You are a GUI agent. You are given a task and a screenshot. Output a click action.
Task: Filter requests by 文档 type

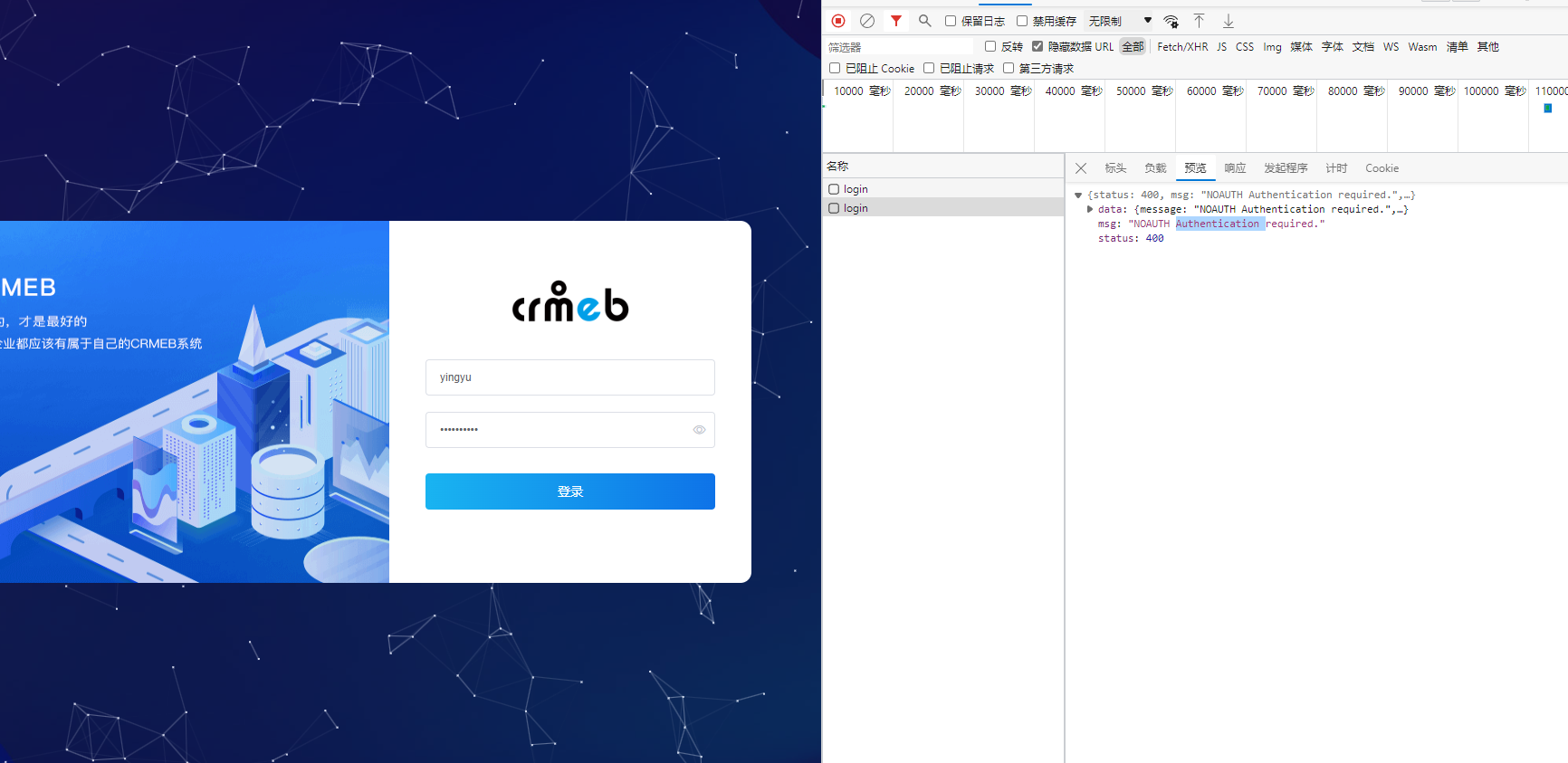[x=1362, y=47]
